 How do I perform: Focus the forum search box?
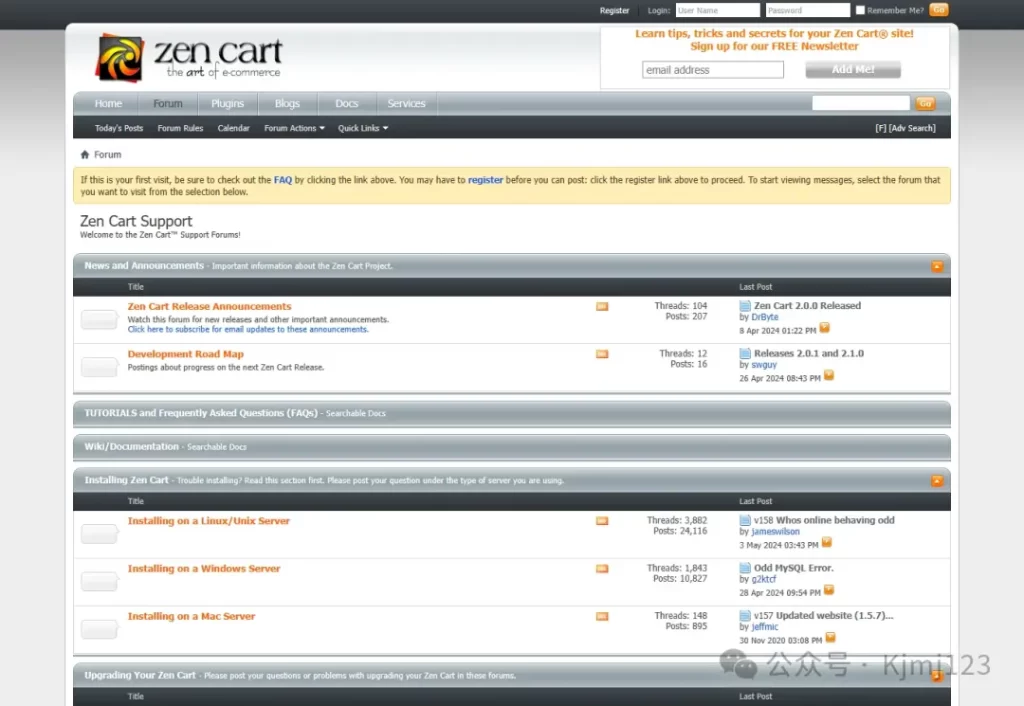pos(861,103)
